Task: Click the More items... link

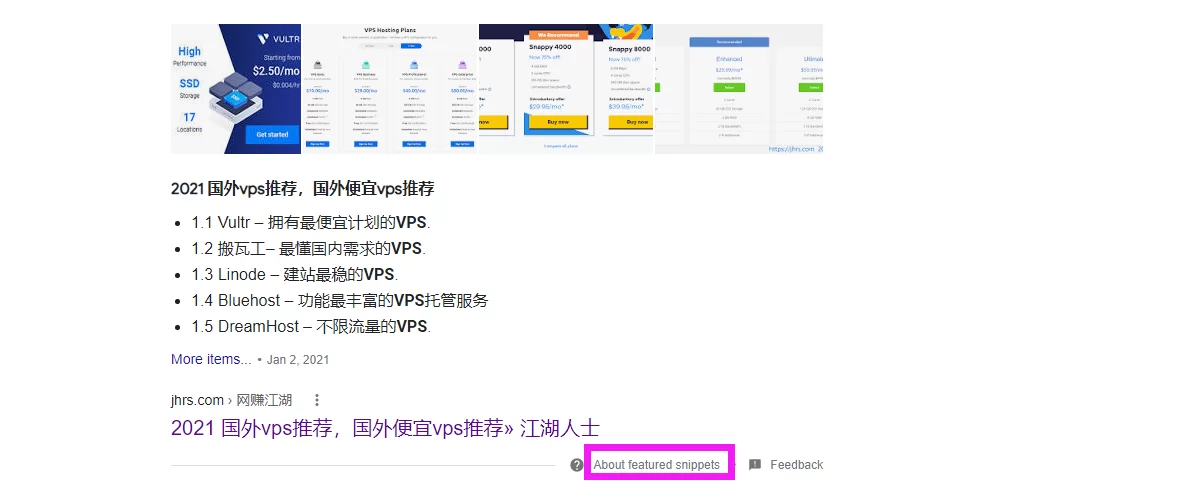Action: [x=211, y=359]
